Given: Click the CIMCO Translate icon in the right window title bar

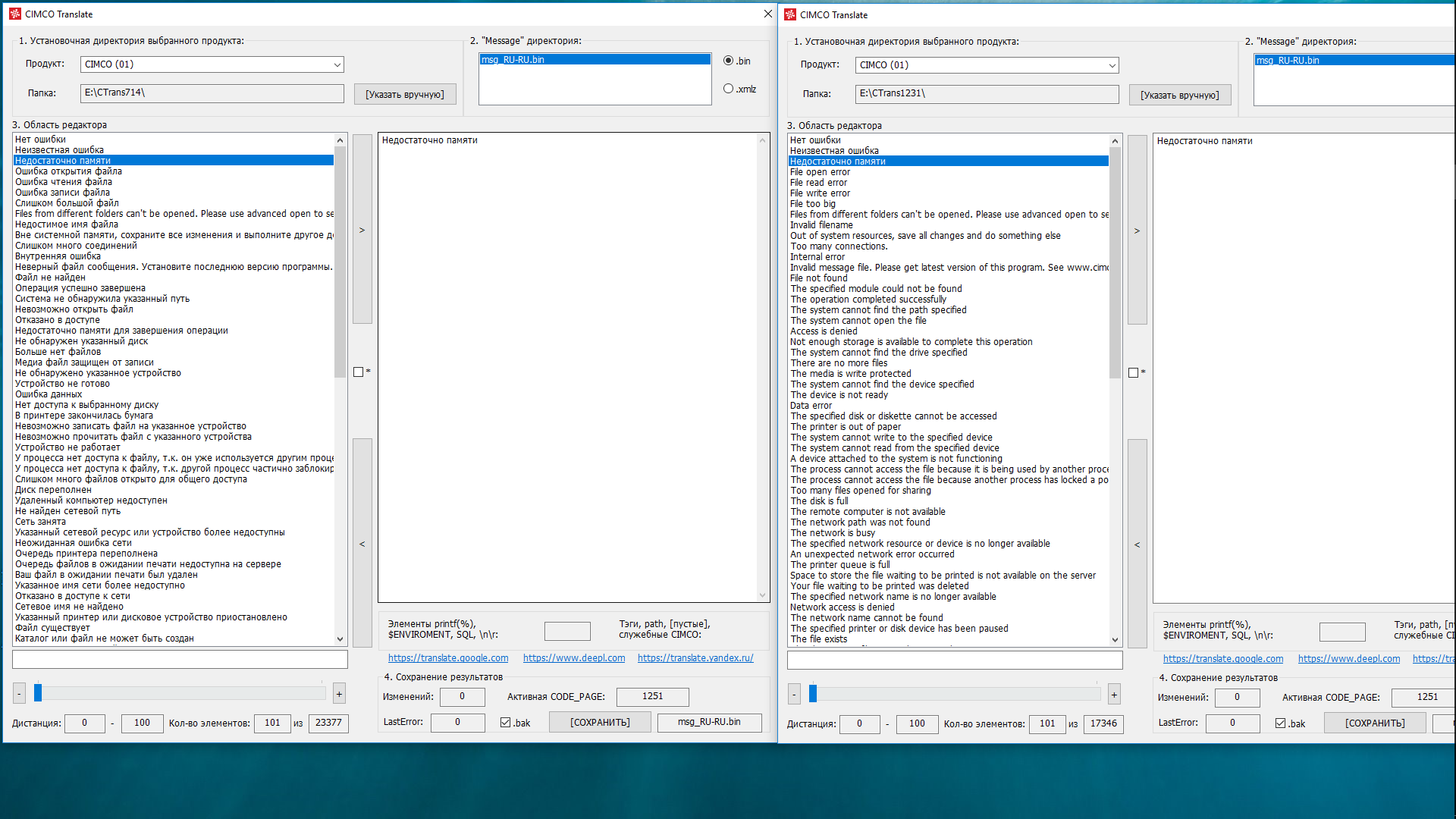Looking at the screenshot, I should (789, 14).
